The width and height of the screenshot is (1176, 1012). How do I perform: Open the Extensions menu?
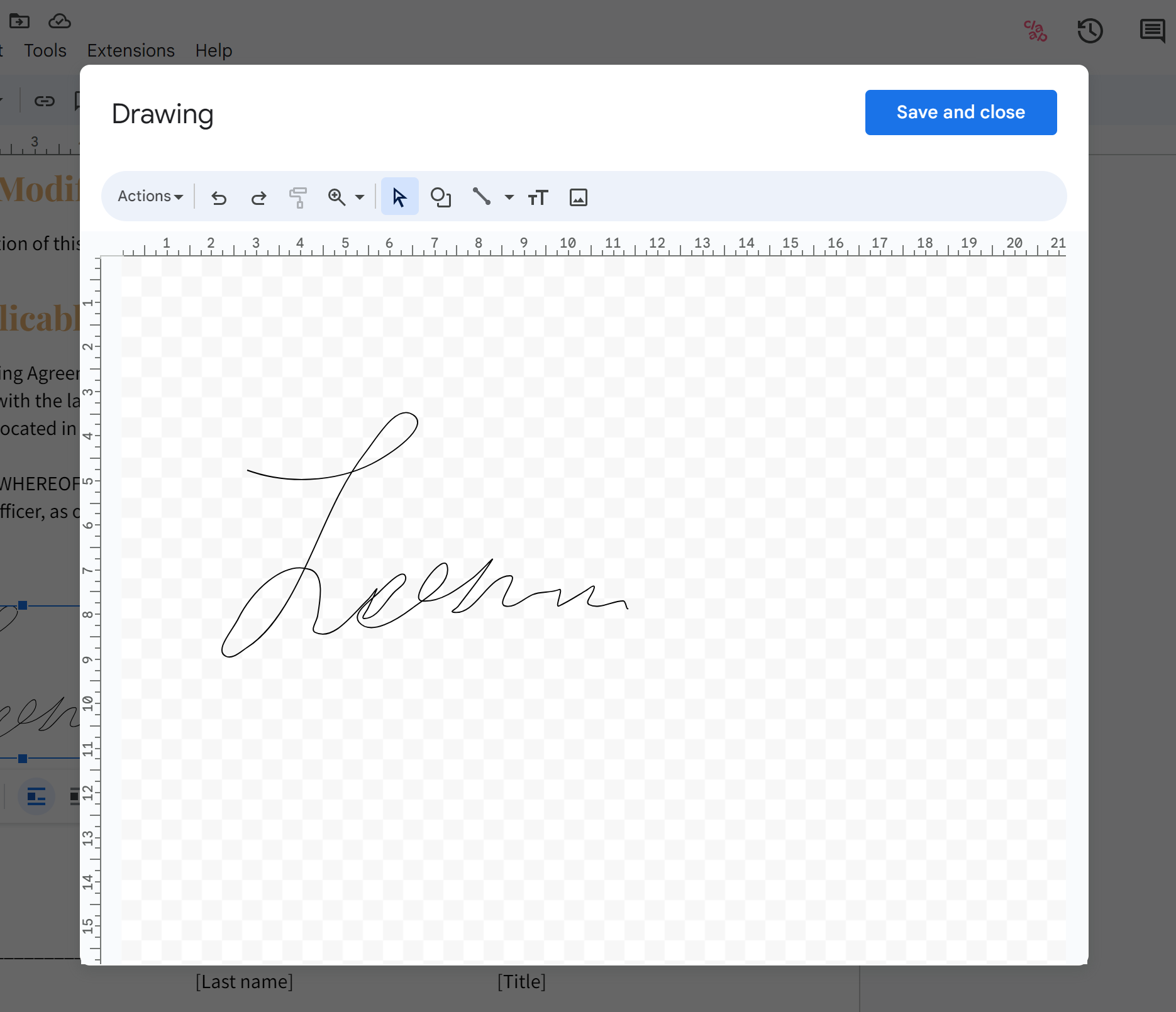(x=130, y=50)
